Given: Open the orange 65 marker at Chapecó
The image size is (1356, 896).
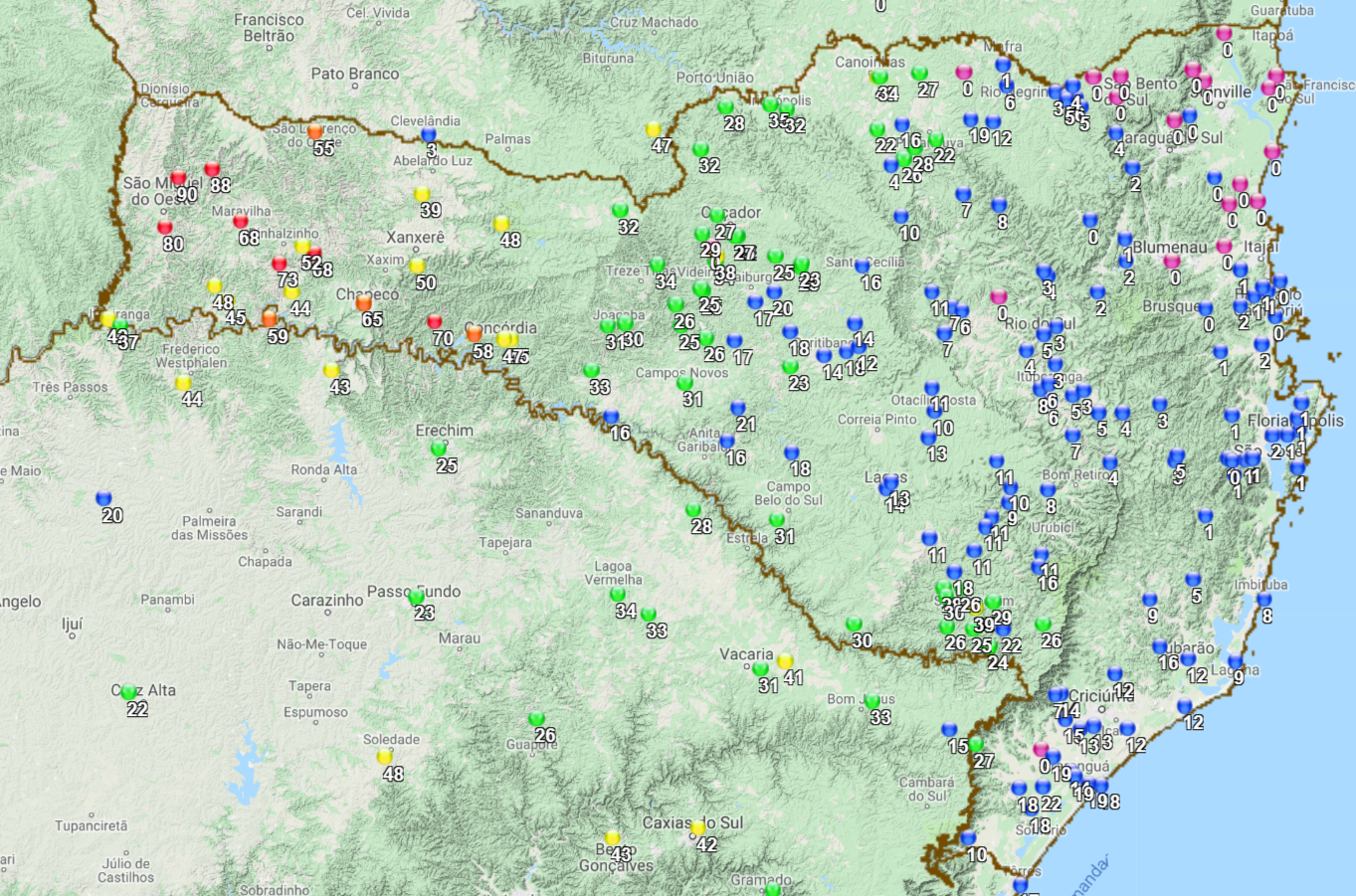Looking at the screenshot, I should point(364,303).
